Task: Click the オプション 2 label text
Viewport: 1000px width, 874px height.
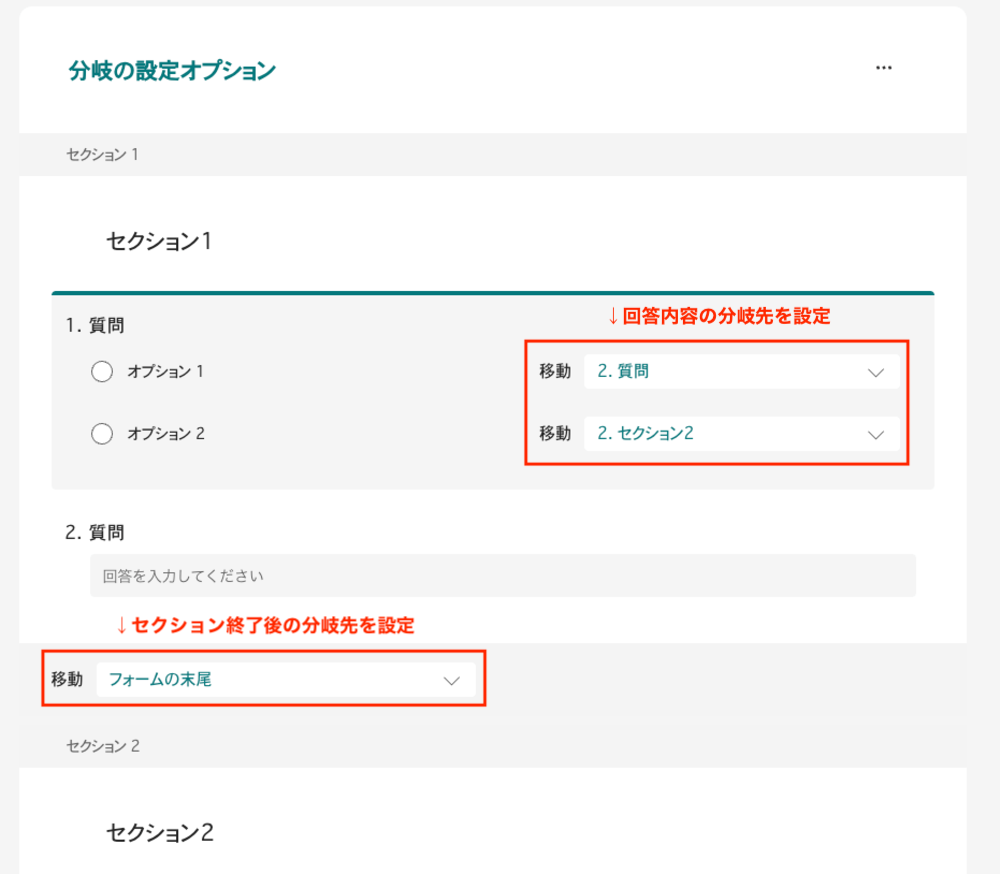Action: pos(165,434)
